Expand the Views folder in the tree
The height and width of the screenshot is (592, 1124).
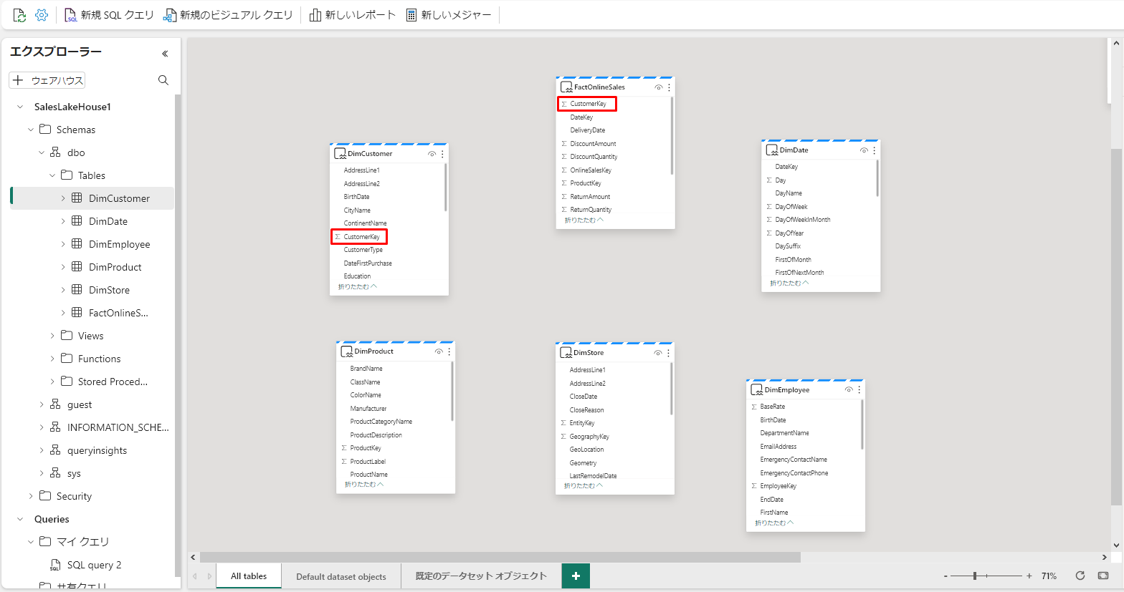(x=53, y=336)
